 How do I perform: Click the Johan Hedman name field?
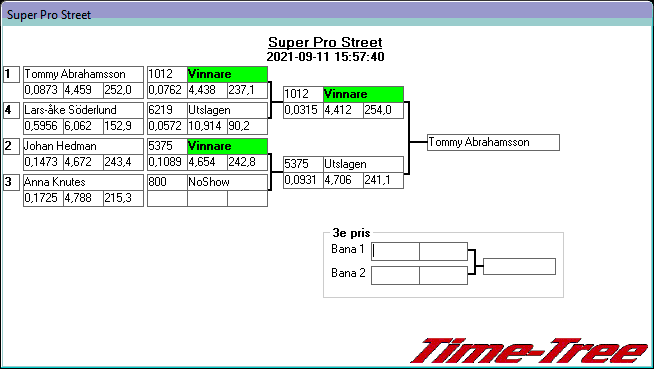83,146
